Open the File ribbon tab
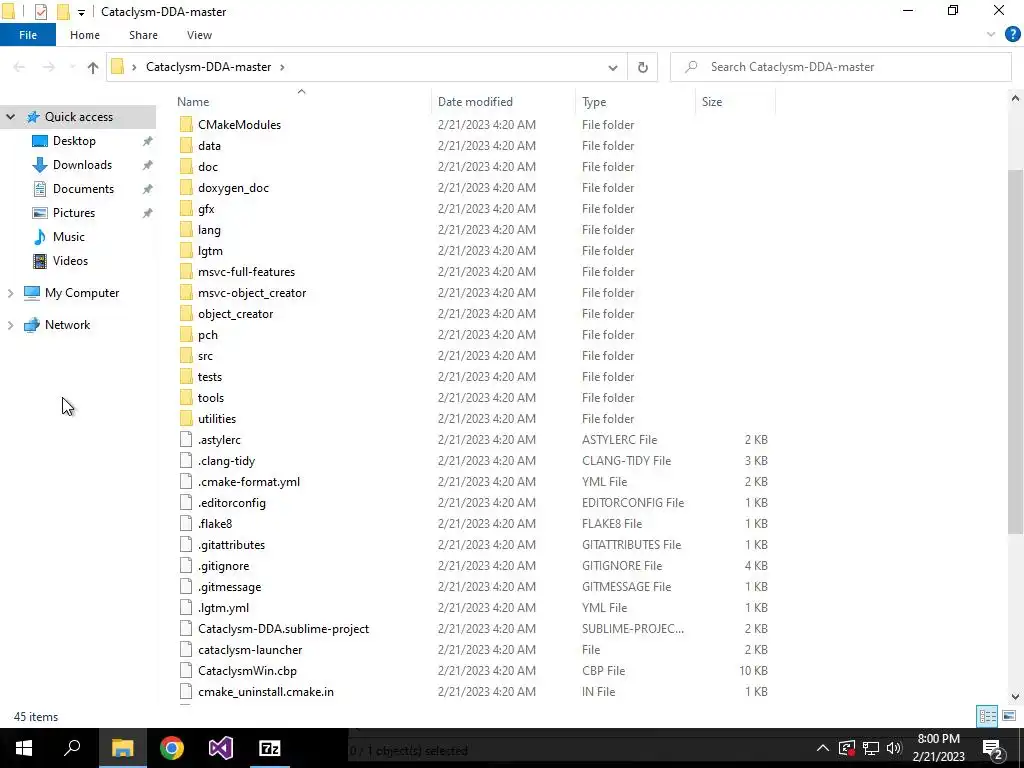 tap(27, 35)
